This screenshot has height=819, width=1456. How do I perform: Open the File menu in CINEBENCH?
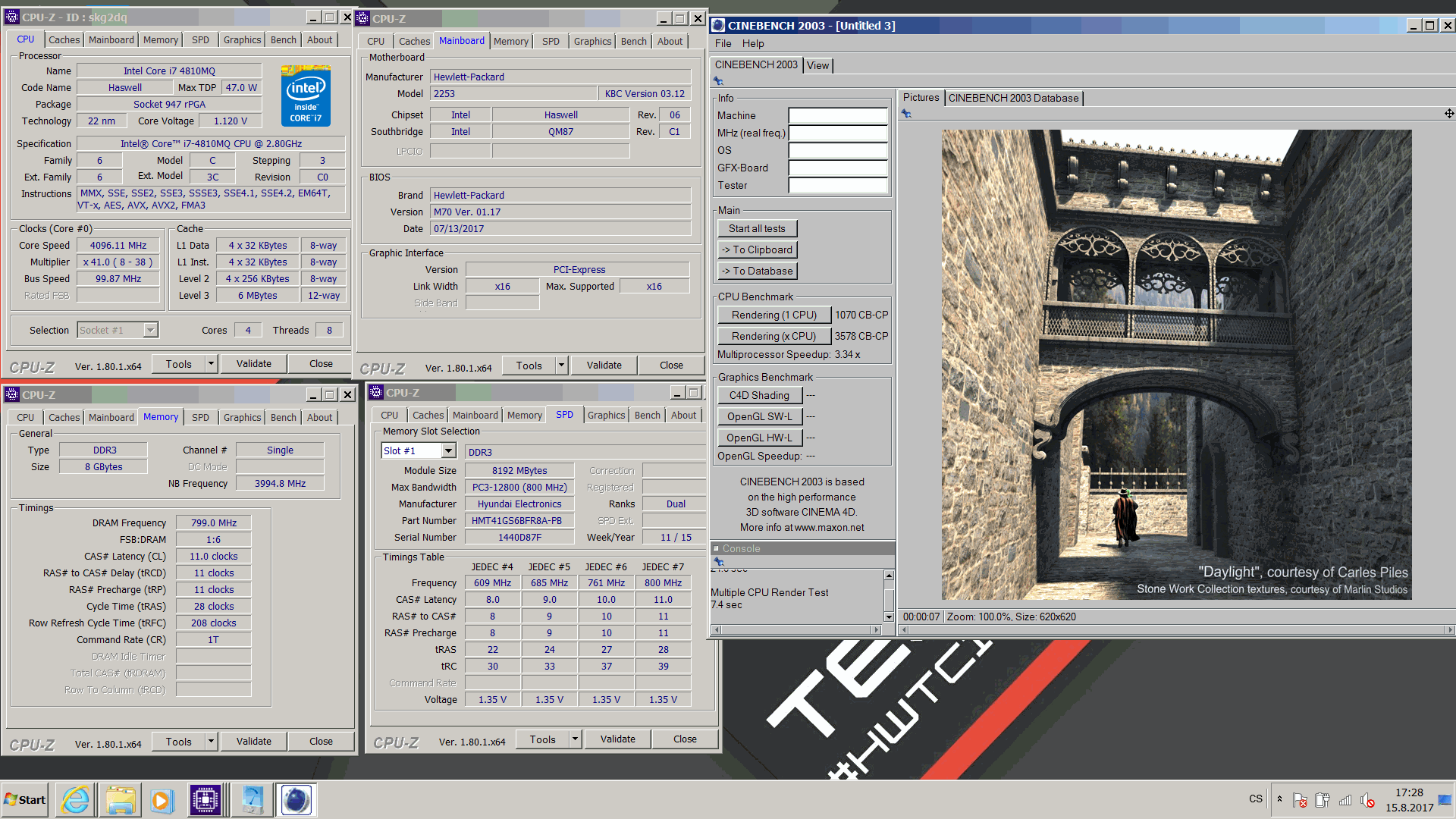coord(723,44)
